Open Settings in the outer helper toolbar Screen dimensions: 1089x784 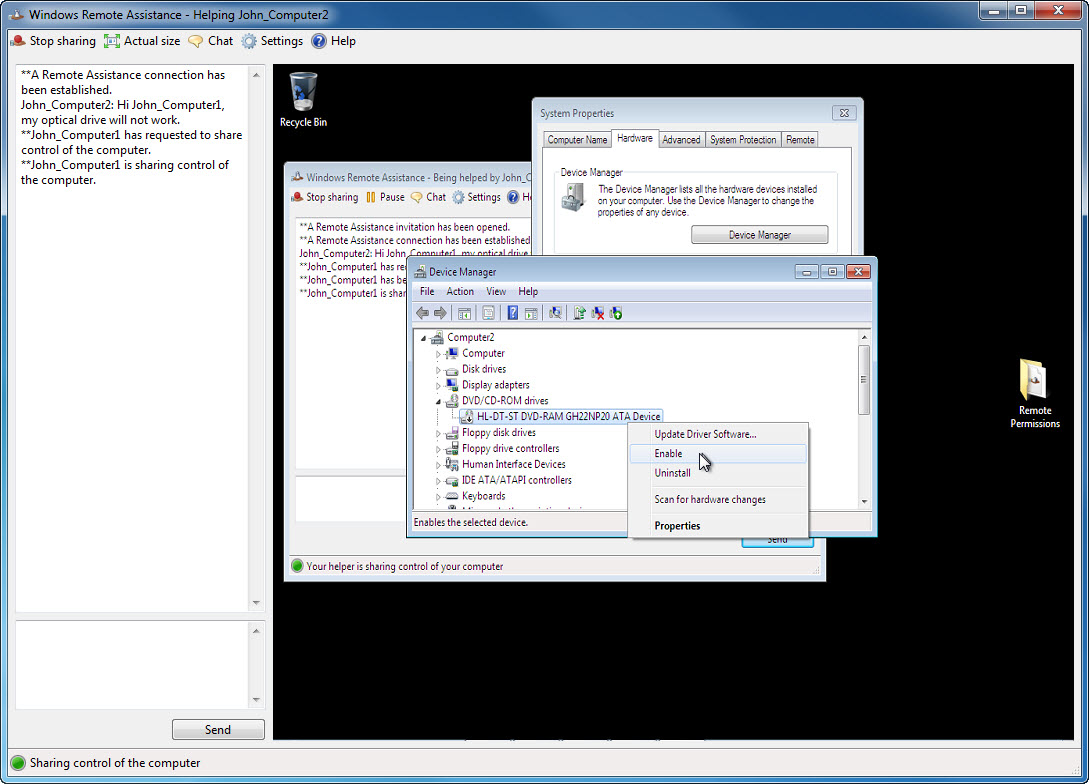click(x=272, y=41)
